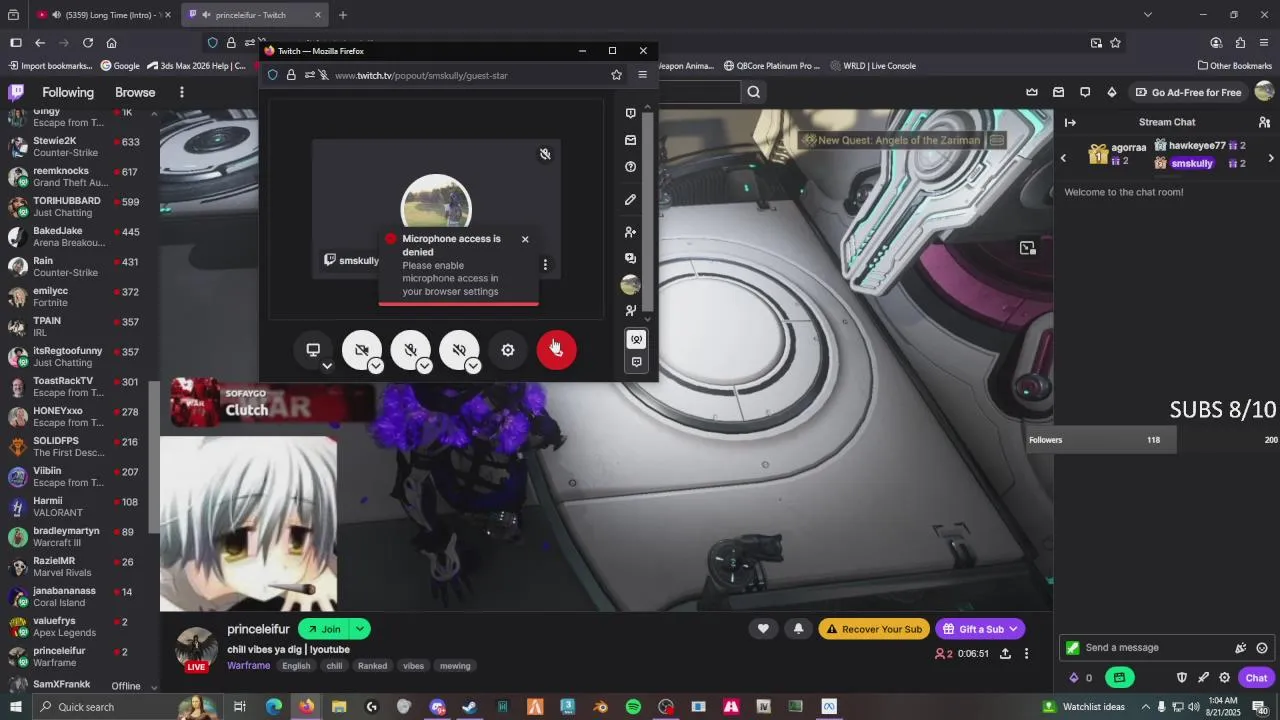Open the WRLD | Live Console bookmark
Image resolution: width=1280 pixels, height=720 pixels.
coord(872,66)
